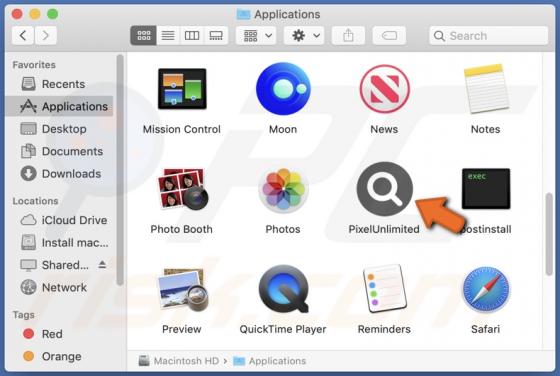Click the Applications folder icon in title

(243, 14)
